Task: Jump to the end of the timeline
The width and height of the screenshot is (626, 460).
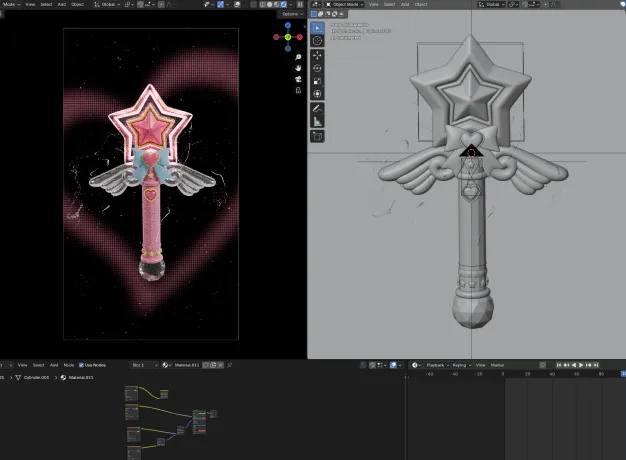Action: point(596,365)
